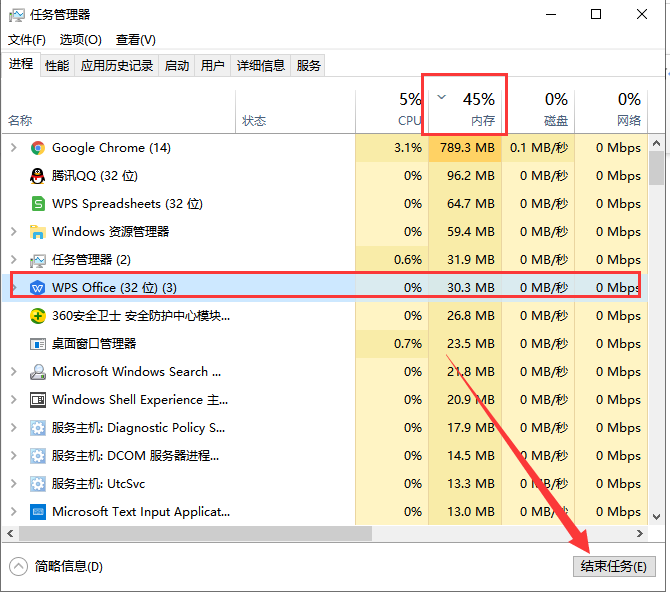670x593 pixels.
Task: Switch to the 启动 tab
Action: point(177,66)
